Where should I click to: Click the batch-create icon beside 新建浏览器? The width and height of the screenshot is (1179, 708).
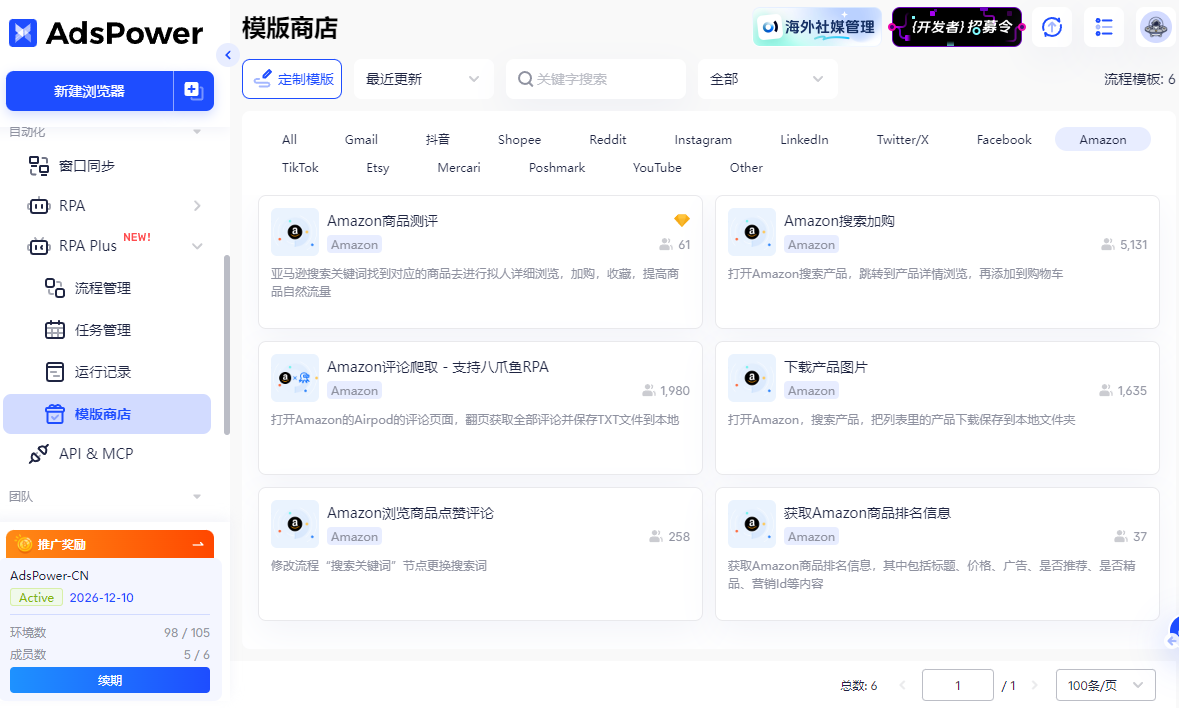[193, 91]
